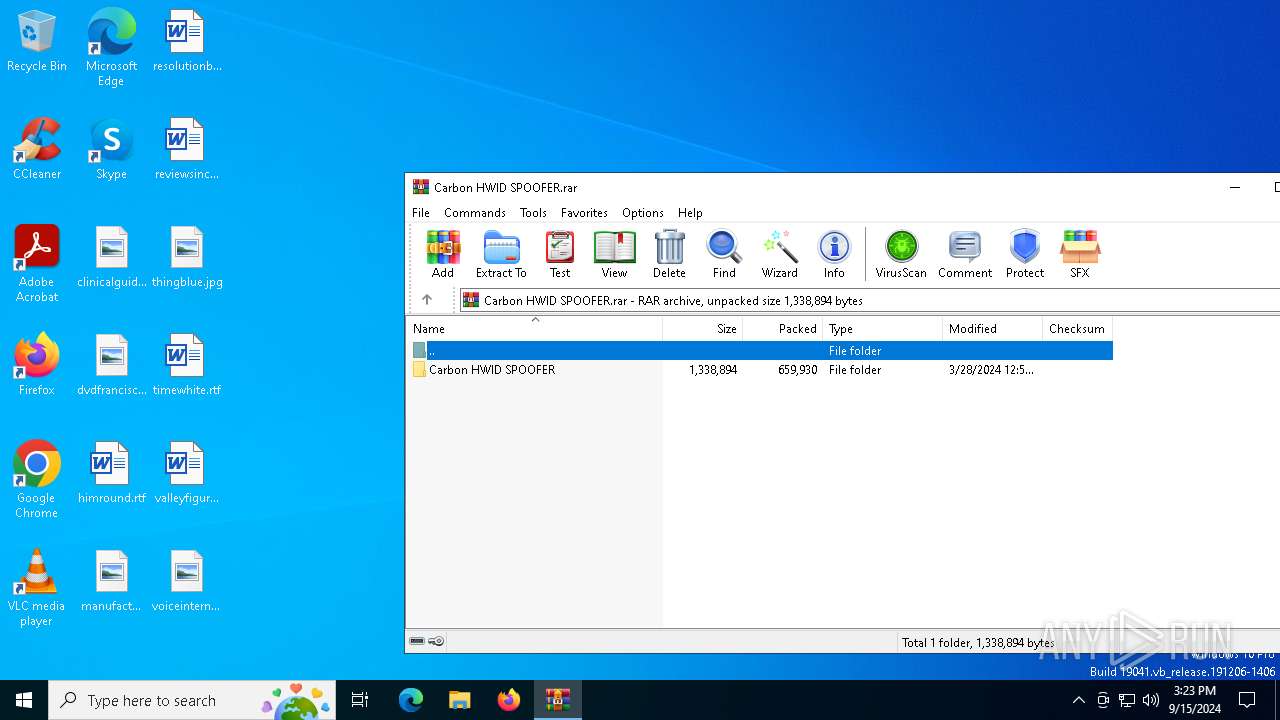Select the manufact... image file on the desktop
Image resolution: width=1280 pixels, height=720 pixels.
coord(111,582)
